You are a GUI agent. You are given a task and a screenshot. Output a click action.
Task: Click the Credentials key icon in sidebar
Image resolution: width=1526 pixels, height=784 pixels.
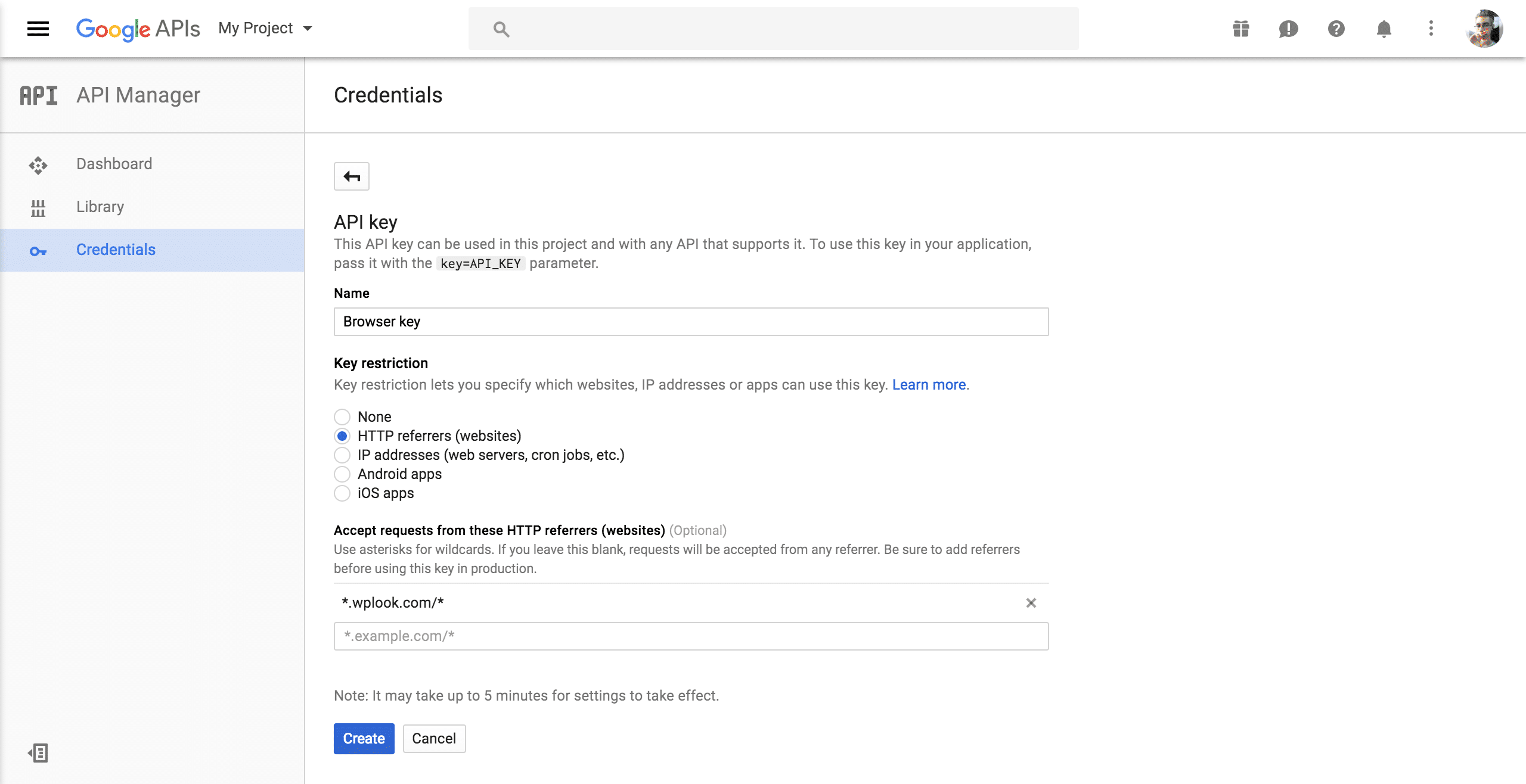38,250
